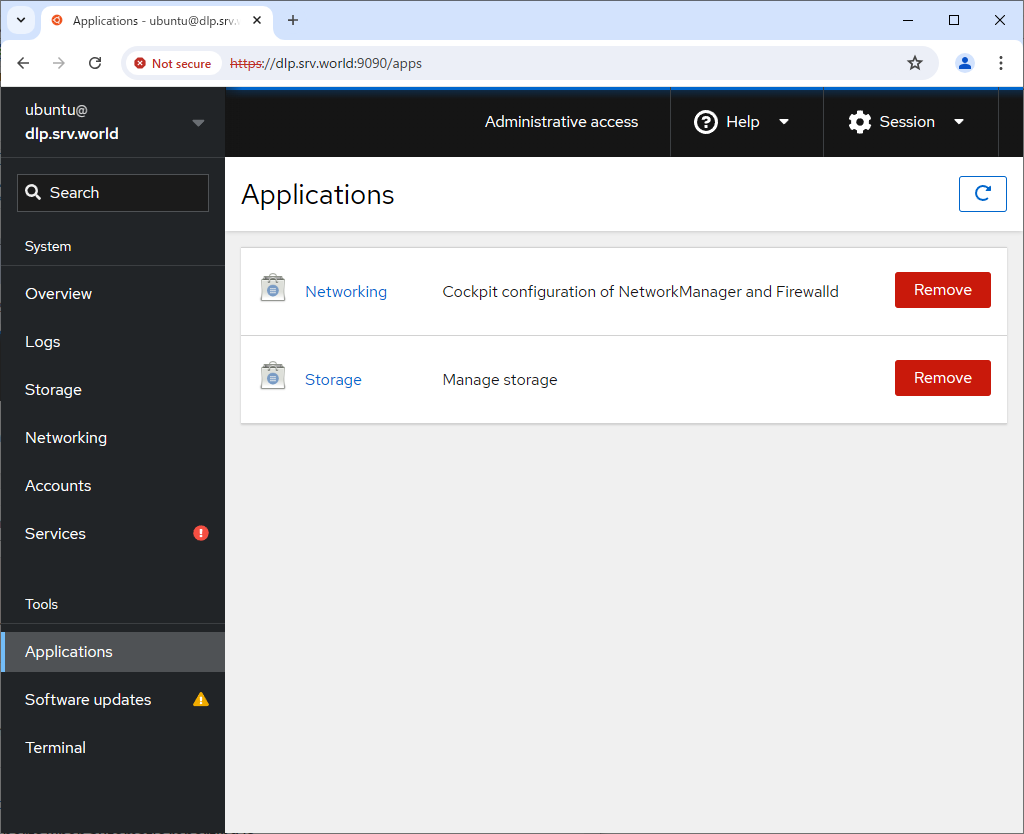Viewport: 1024px width, 834px height.
Task: Focus the sidebar Search field
Action: (112, 193)
